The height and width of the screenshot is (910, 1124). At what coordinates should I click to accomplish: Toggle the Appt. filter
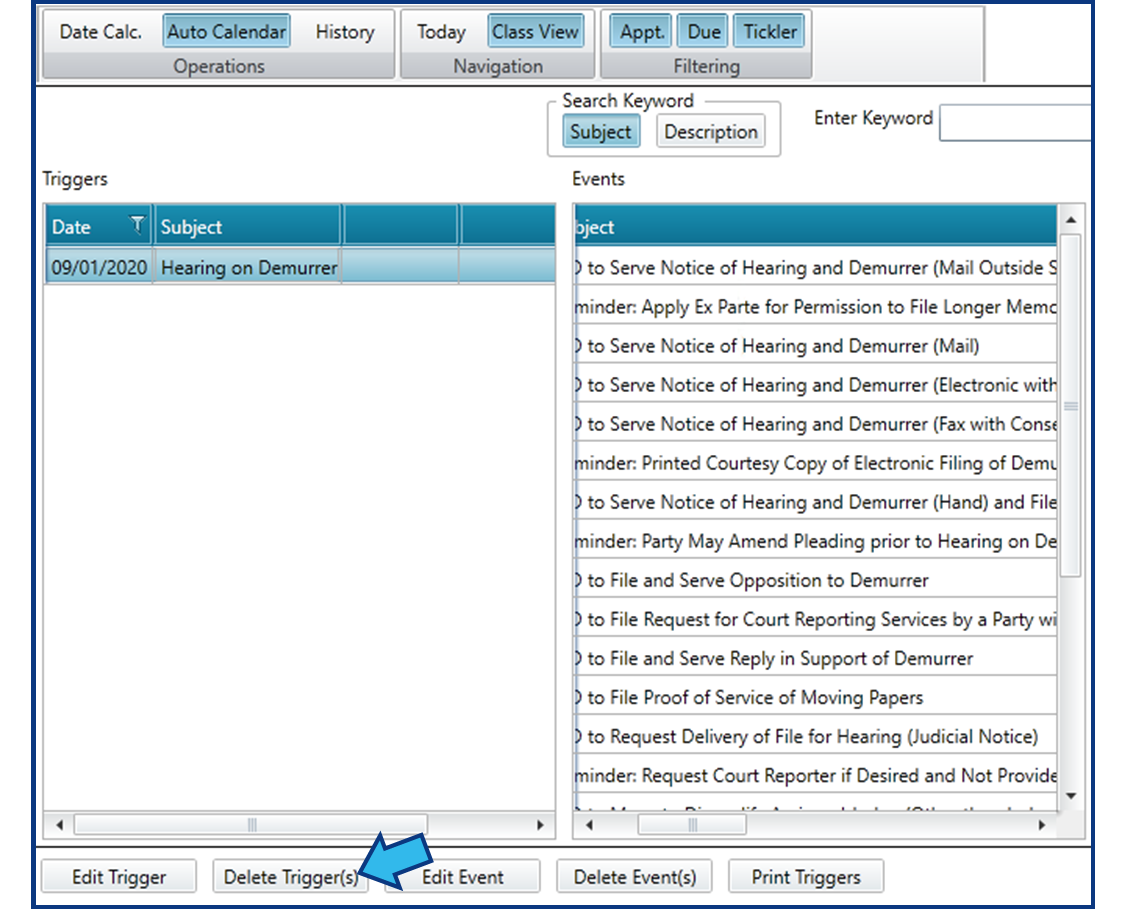[642, 32]
